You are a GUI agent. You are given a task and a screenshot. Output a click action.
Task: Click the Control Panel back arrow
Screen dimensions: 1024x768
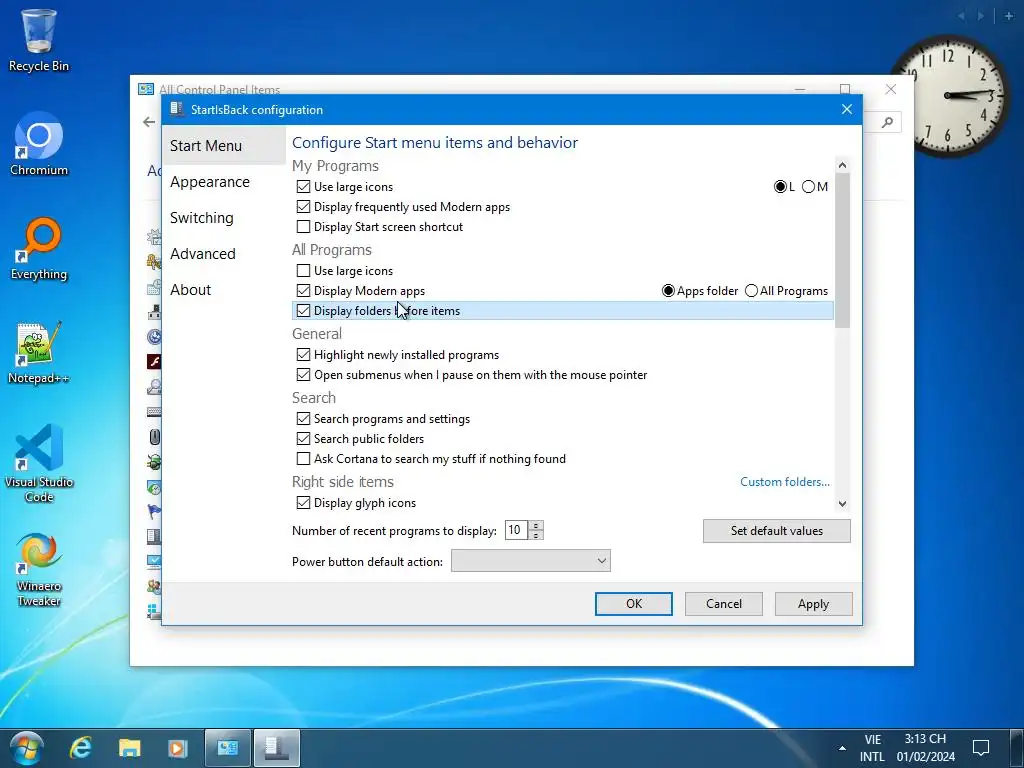point(149,122)
